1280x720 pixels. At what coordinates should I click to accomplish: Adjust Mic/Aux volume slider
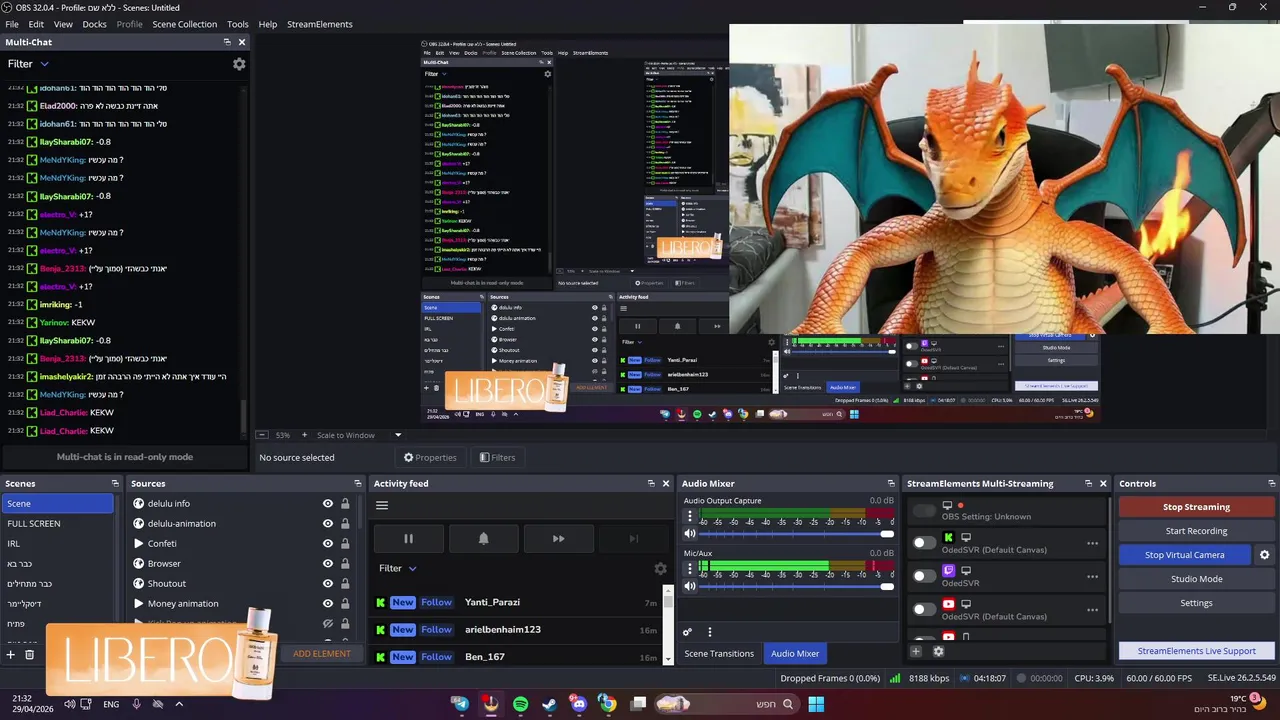click(x=795, y=586)
